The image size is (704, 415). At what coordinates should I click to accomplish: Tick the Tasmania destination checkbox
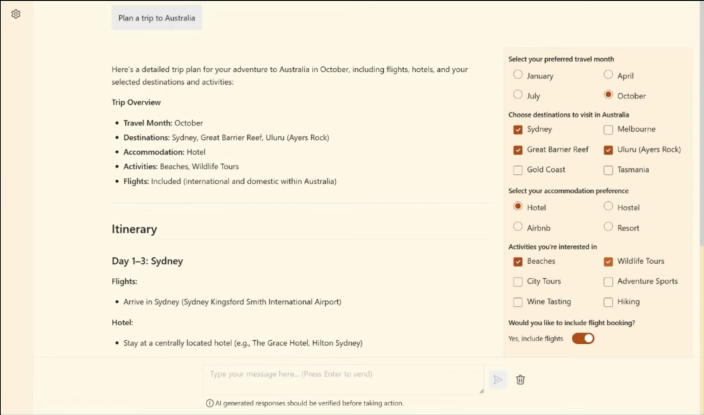(x=609, y=170)
